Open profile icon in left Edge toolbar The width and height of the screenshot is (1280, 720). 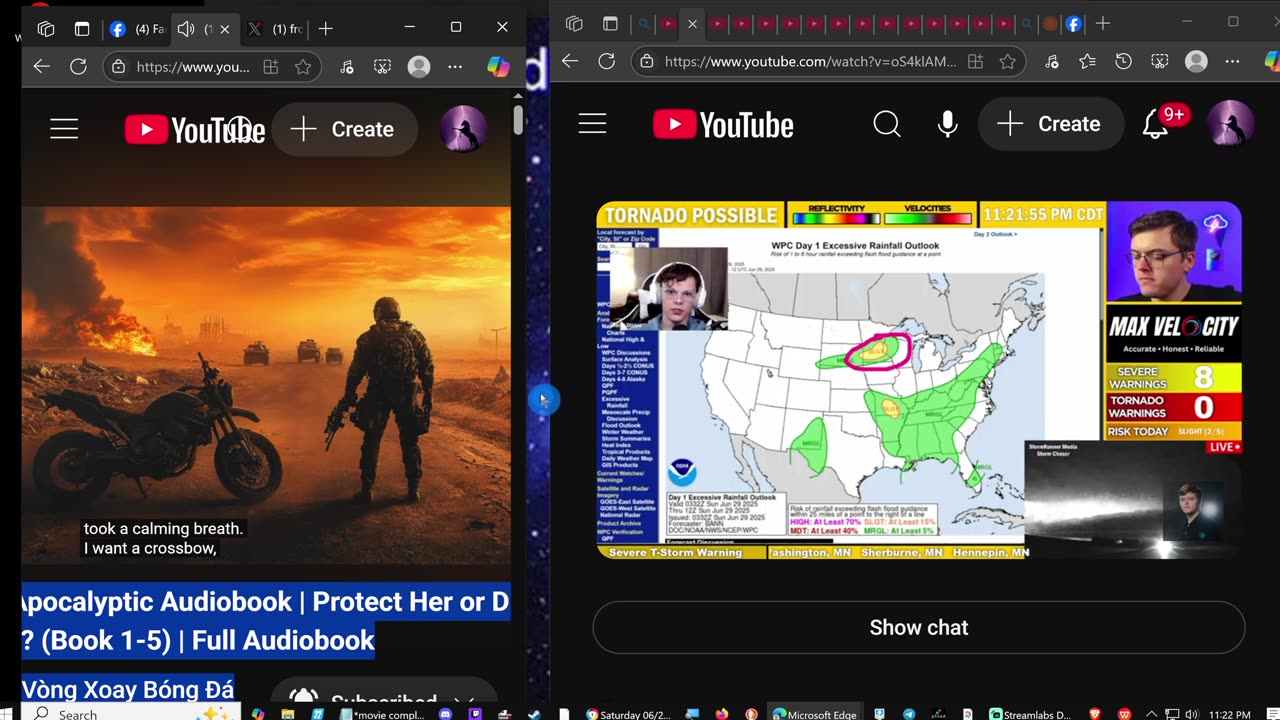(419, 67)
